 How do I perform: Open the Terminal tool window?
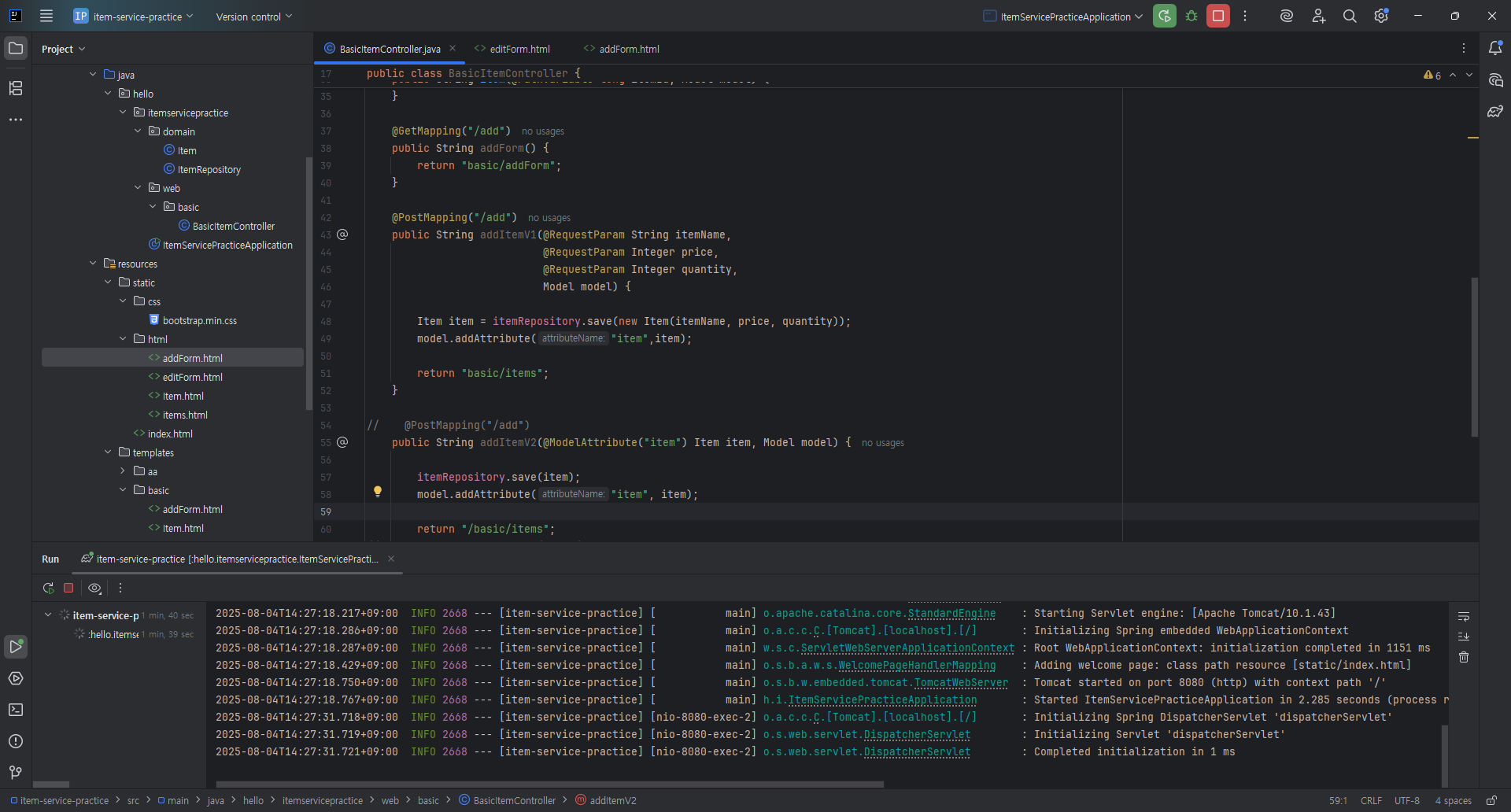click(x=16, y=710)
